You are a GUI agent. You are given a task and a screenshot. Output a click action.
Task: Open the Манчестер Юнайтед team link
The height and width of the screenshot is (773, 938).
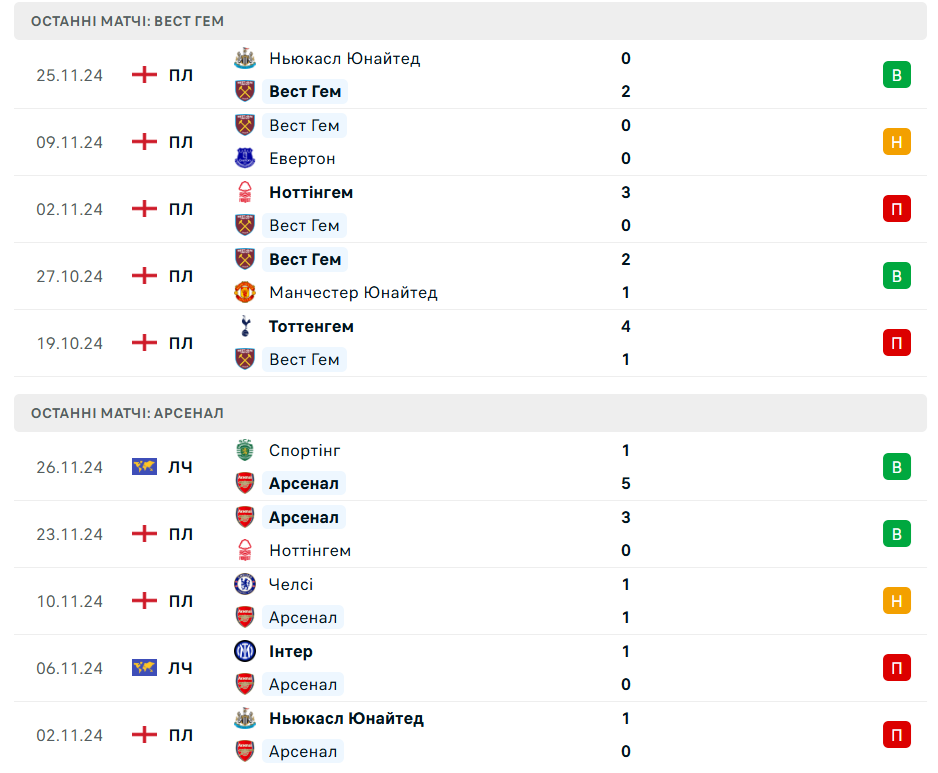click(x=353, y=293)
